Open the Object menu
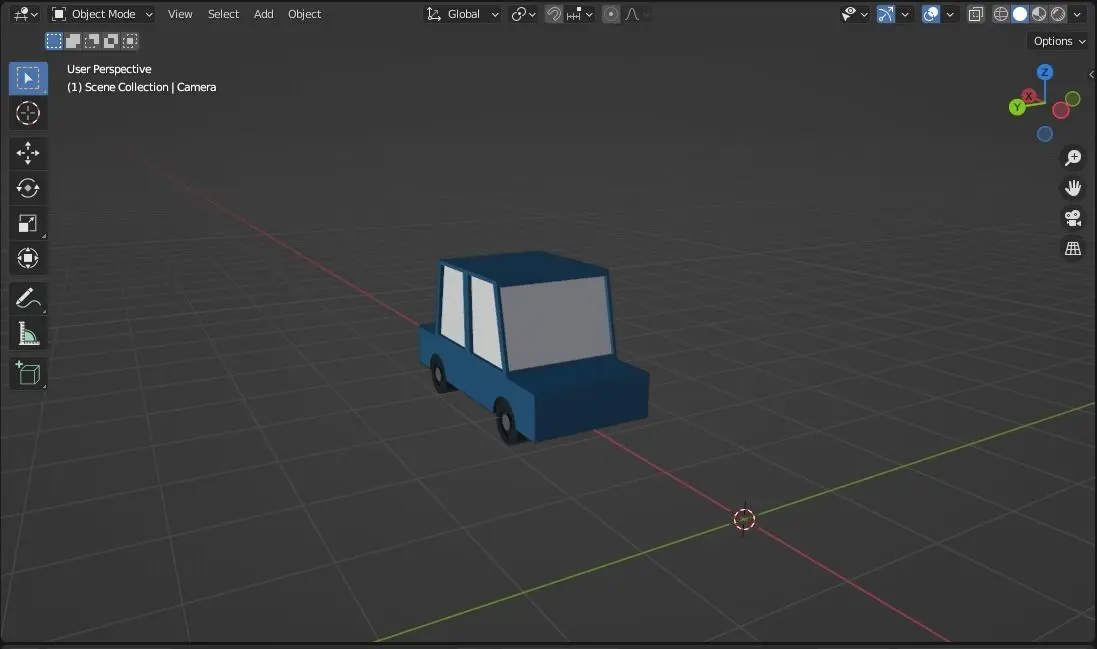1097x649 pixels. pyautogui.click(x=304, y=14)
